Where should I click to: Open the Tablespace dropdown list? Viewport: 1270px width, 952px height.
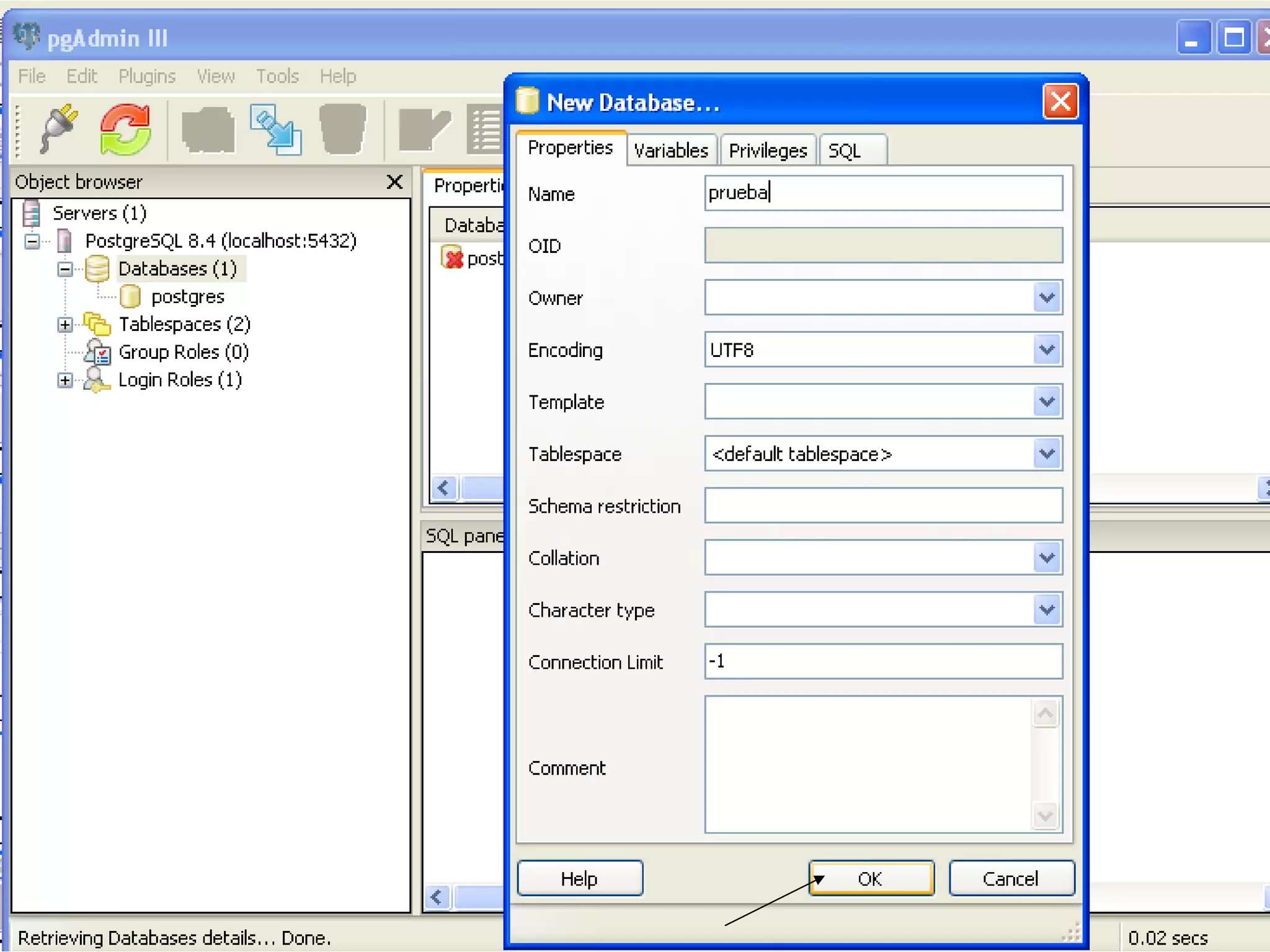click(1047, 454)
